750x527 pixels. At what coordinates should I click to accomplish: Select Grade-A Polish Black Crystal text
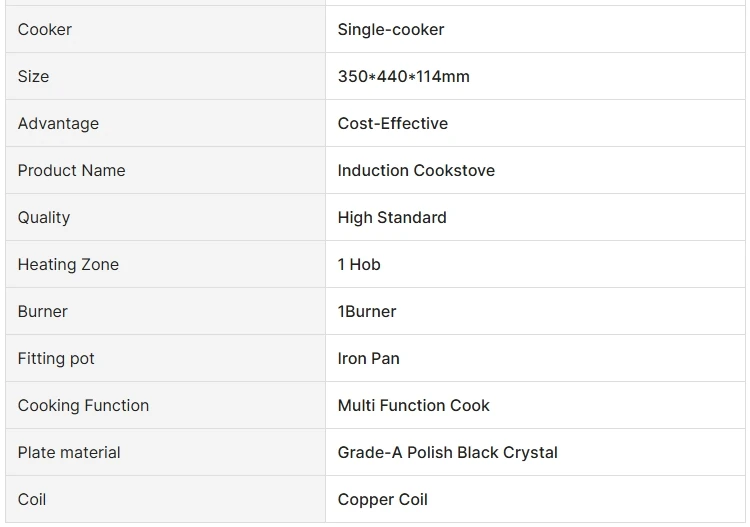pyautogui.click(x=447, y=453)
